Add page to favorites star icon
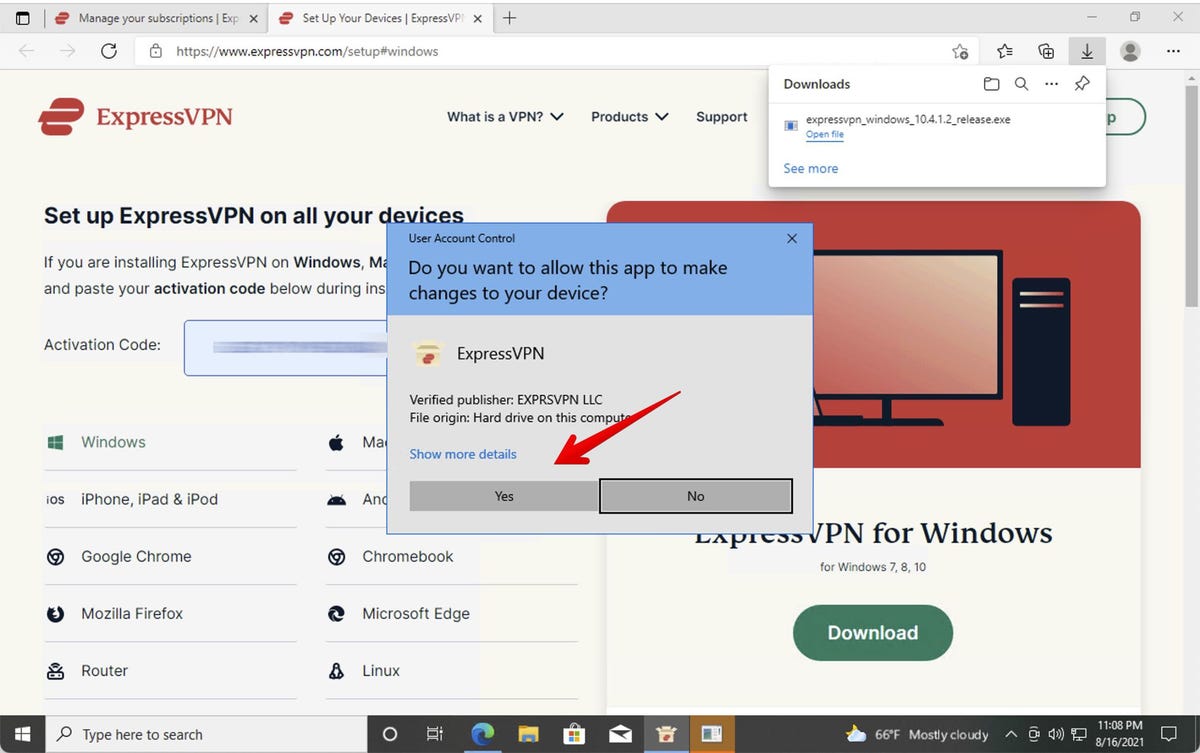This screenshot has width=1200, height=753. (960, 51)
